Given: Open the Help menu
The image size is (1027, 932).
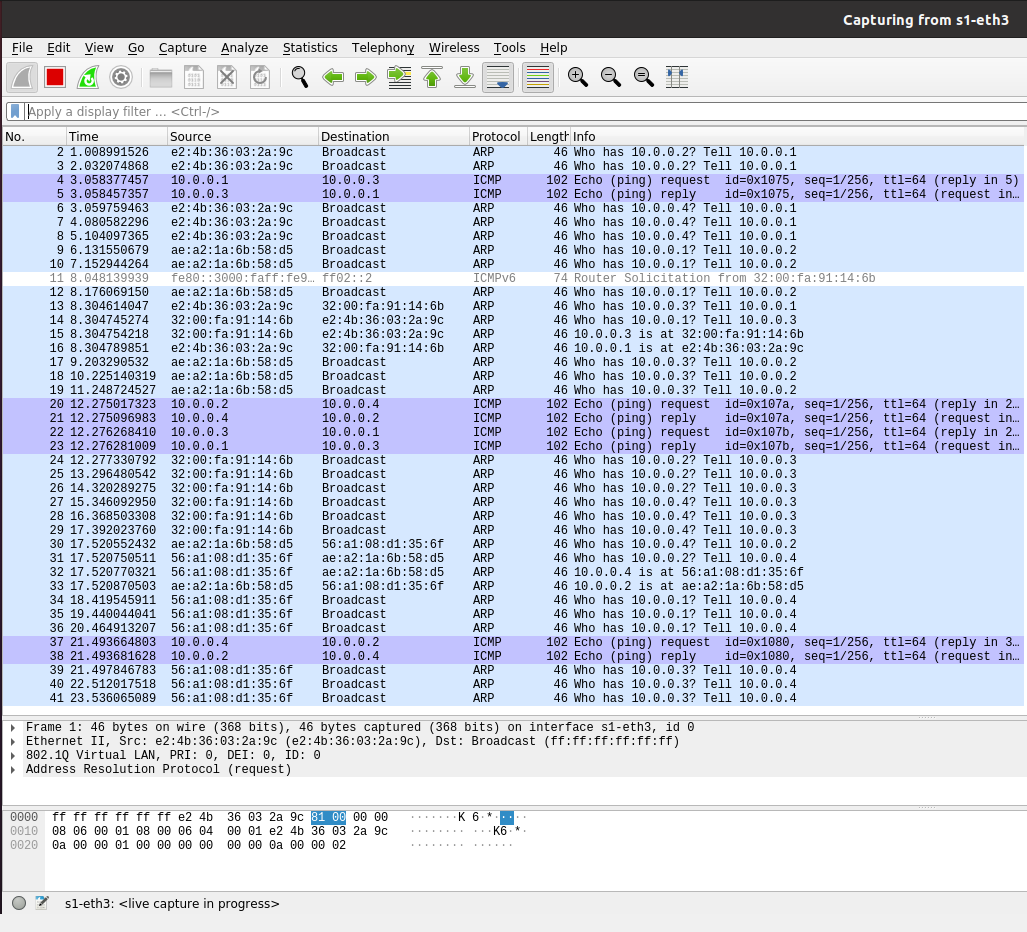Looking at the screenshot, I should 553,48.
